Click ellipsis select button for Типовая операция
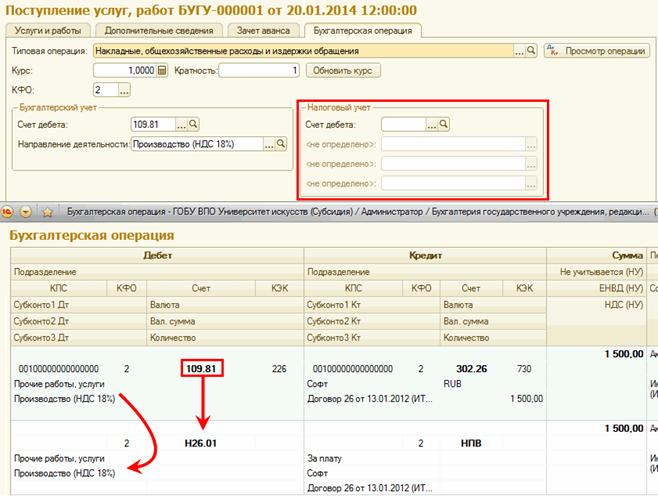The height and width of the screenshot is (496, 658). pos(520,50)
